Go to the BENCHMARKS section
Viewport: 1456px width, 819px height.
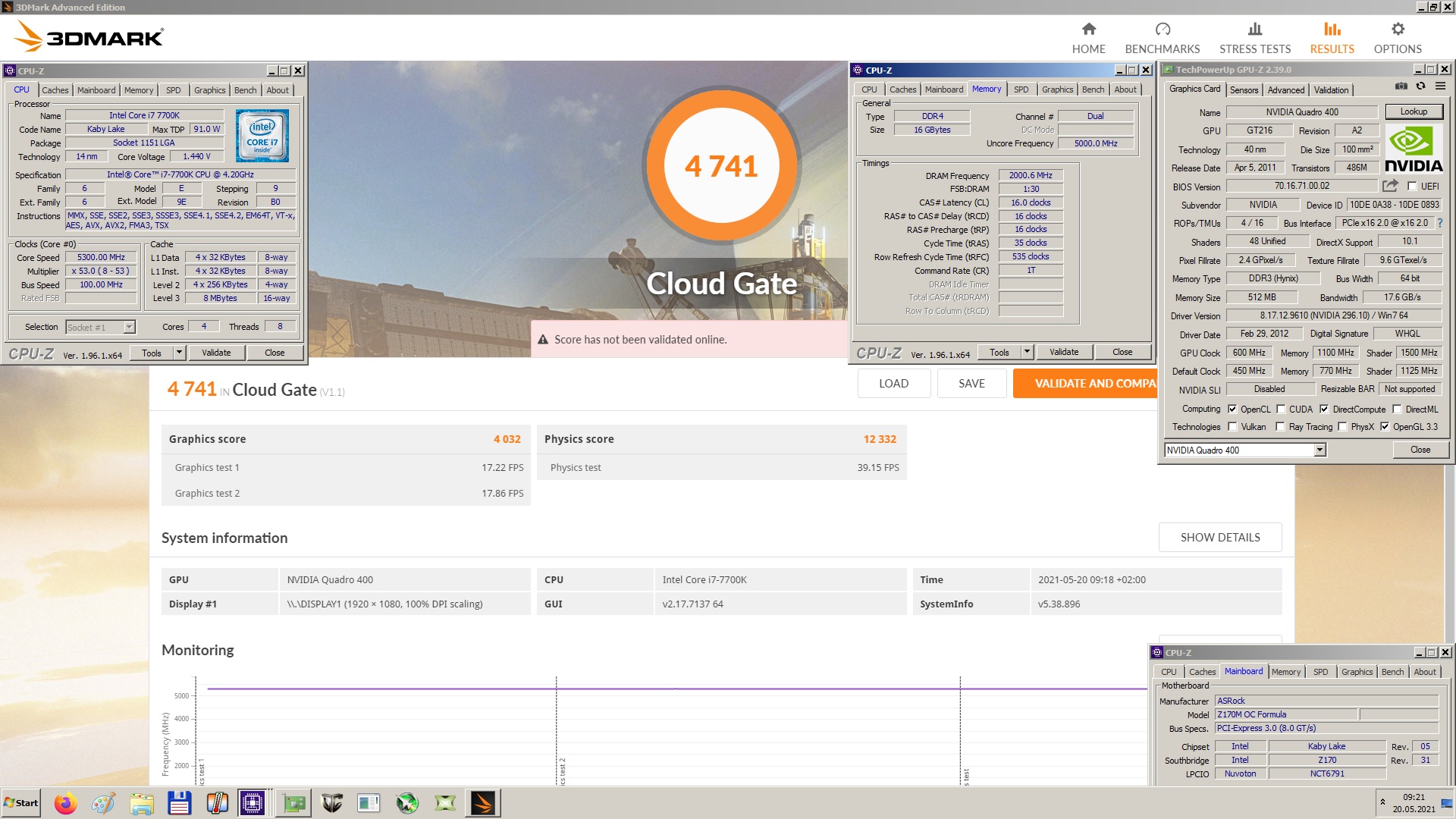(1162, 38)
